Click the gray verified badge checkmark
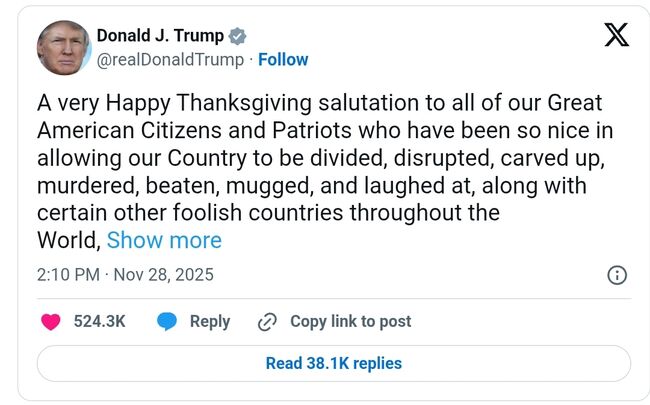 tap(237, 36)
